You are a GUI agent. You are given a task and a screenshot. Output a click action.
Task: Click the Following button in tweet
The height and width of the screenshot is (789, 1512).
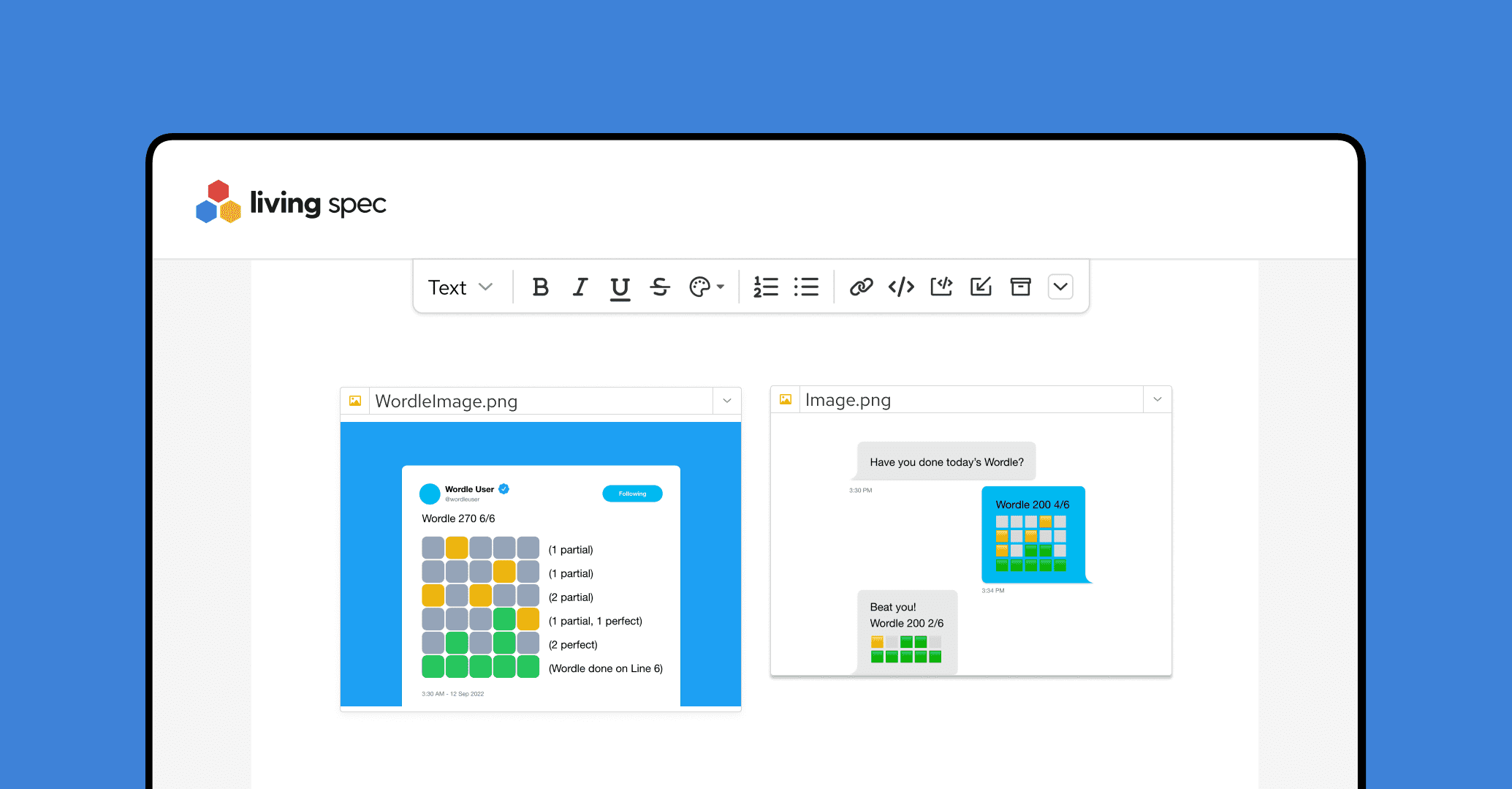pos(632,494)
